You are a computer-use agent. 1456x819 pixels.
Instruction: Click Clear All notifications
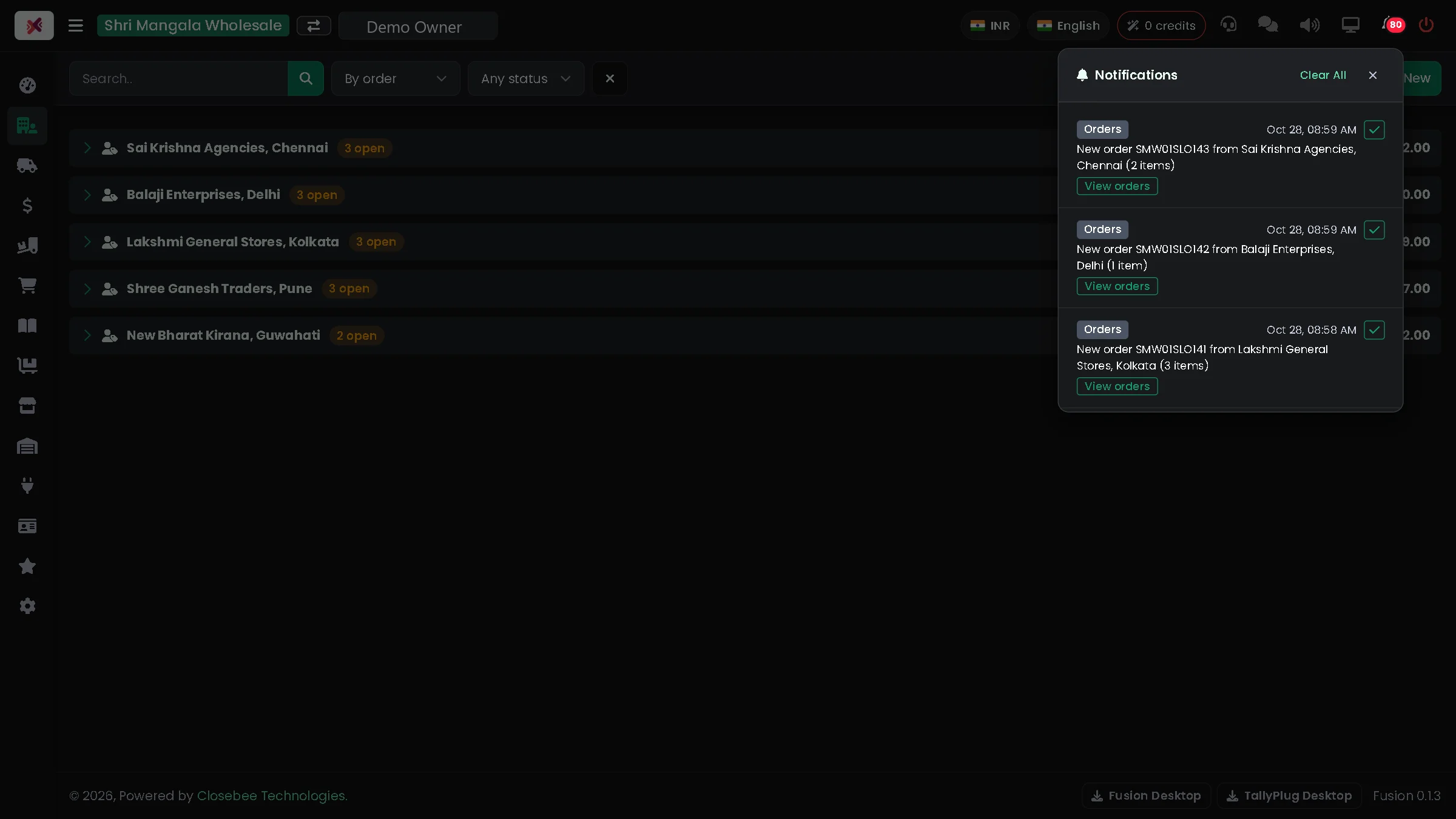[x=1323, y=75]
